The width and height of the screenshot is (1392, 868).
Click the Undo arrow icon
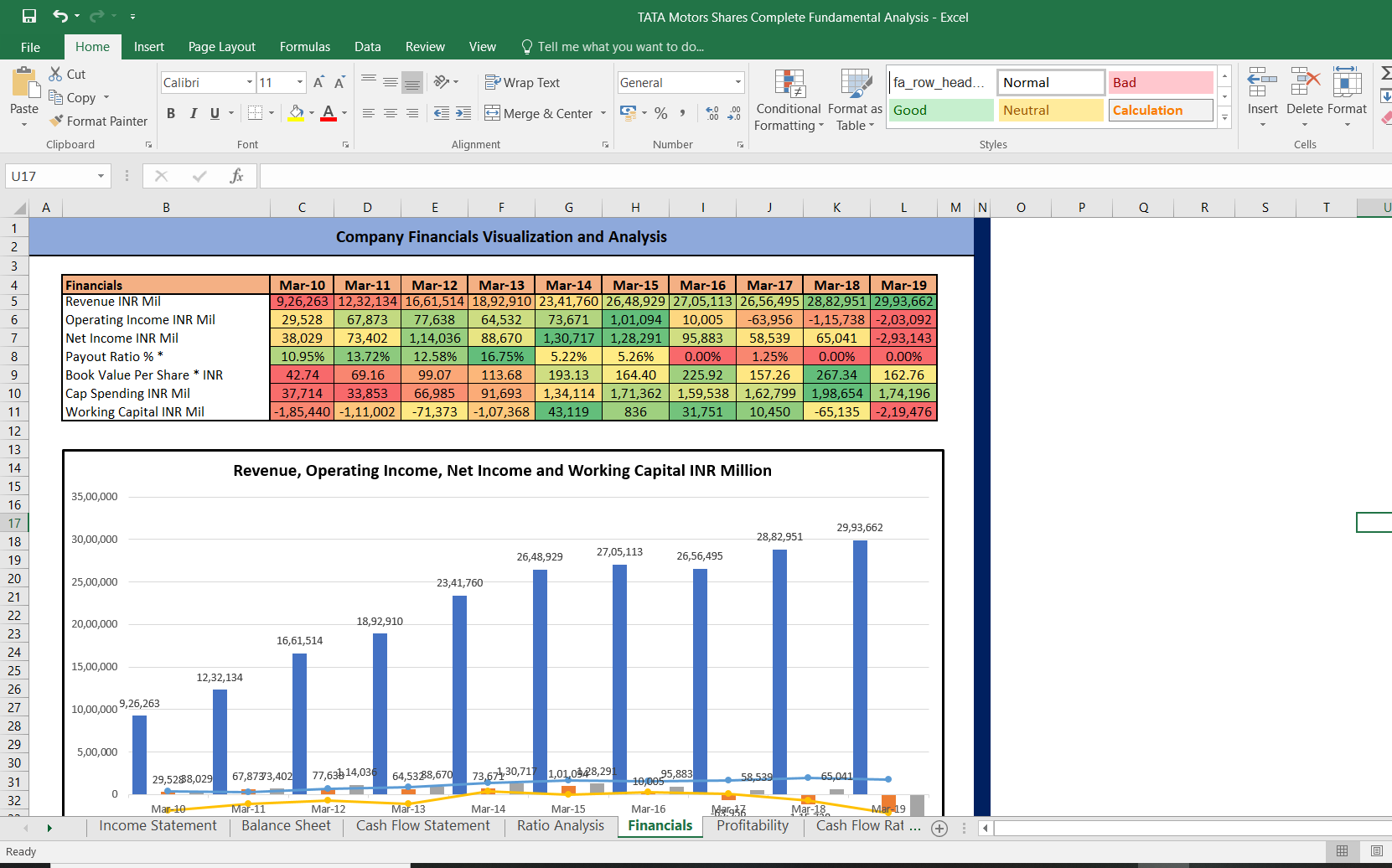(x=60, y=16)
